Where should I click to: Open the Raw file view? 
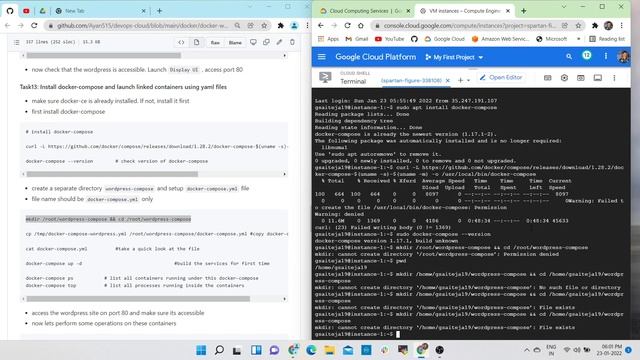(215, 42)
